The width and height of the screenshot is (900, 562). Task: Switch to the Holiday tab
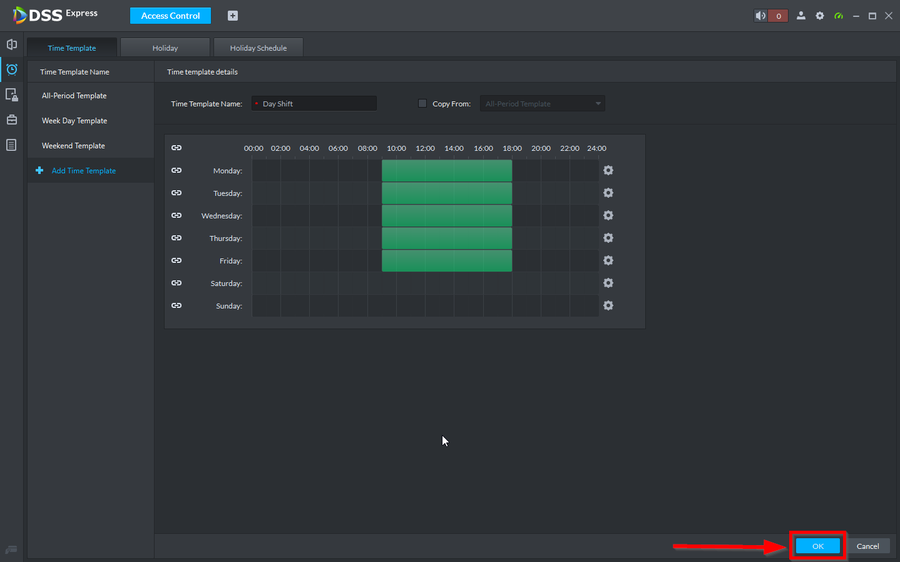point(165,48)
